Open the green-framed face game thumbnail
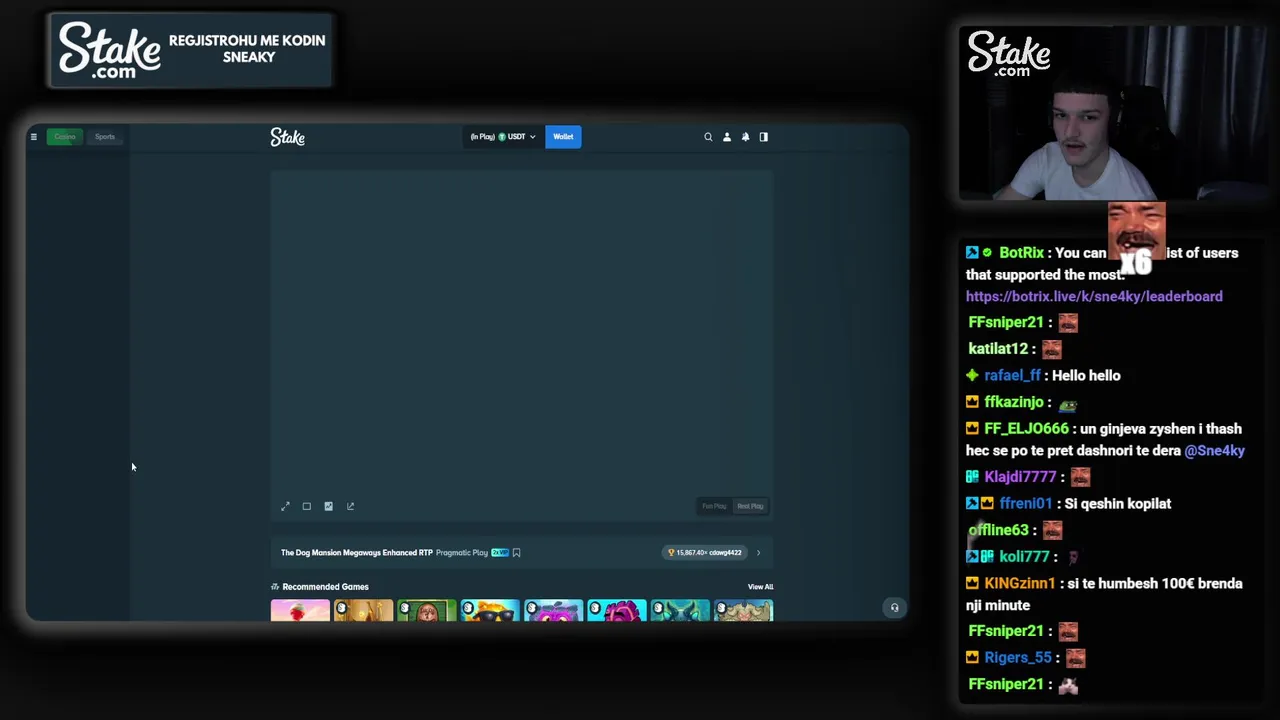 pos(427,610)
